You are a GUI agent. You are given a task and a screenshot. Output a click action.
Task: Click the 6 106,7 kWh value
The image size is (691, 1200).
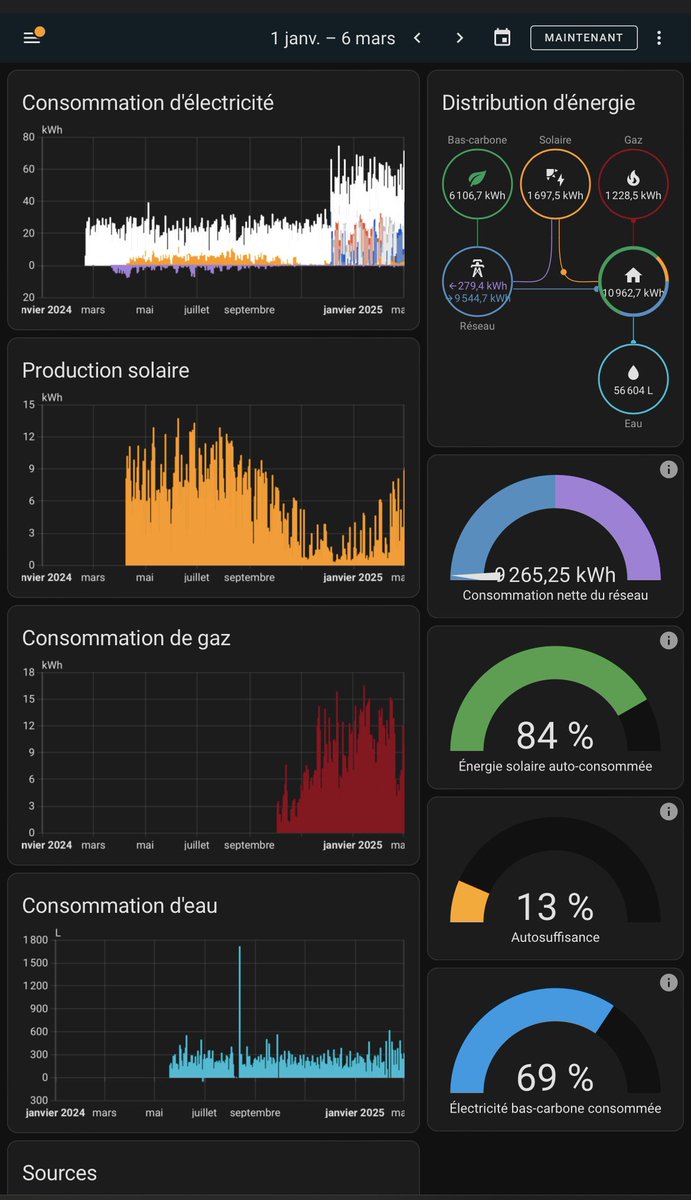pyautogui.click(x=477, y=196)
